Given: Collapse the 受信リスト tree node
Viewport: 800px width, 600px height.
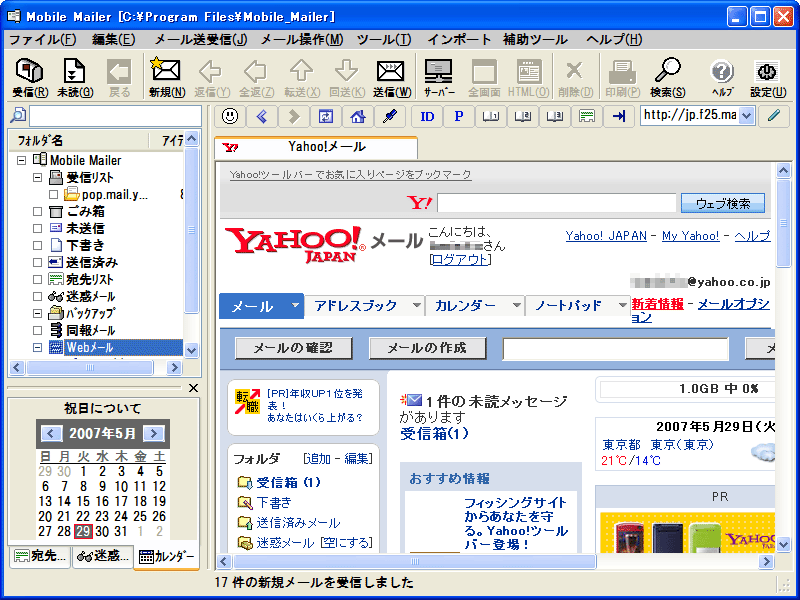Looking at the screenshot, I should click(x=37, y=178).
